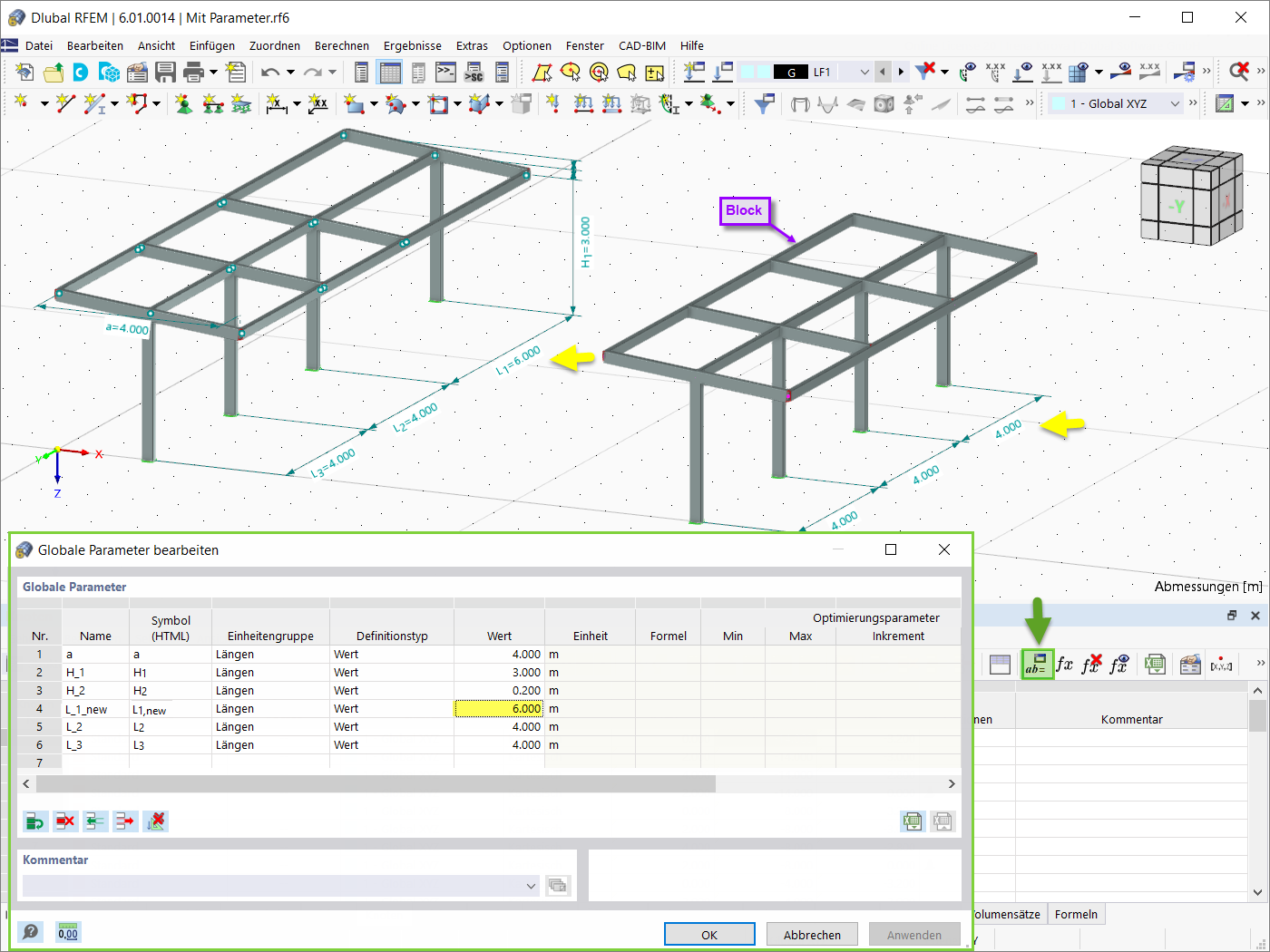Click the table vertical scrollbar down arrow
This screenshot has width=1270, height=952.
[1257, 892]
